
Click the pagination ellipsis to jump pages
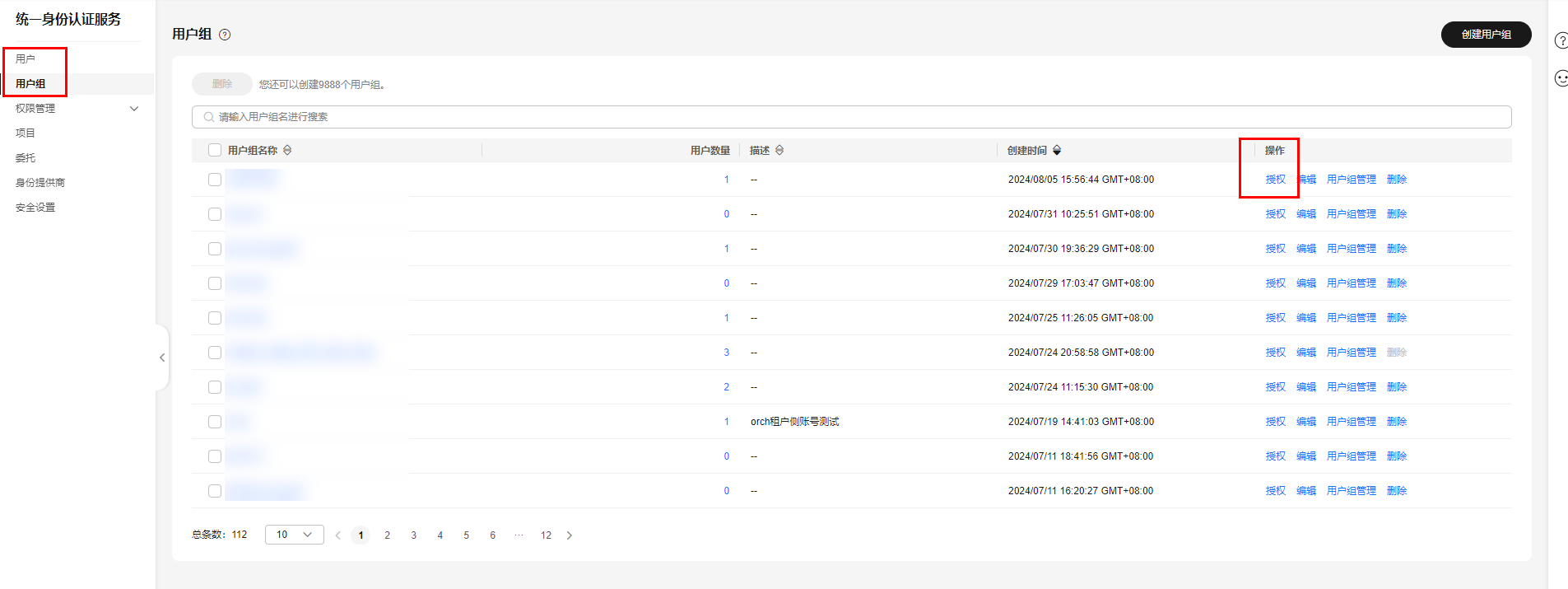coord(519,535)
